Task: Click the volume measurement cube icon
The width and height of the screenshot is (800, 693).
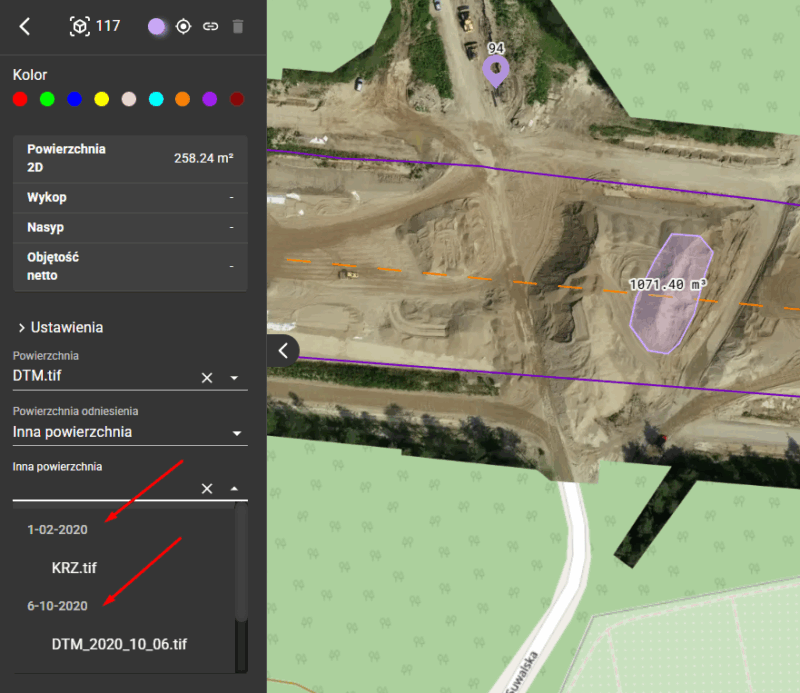Action: (79, 27)
